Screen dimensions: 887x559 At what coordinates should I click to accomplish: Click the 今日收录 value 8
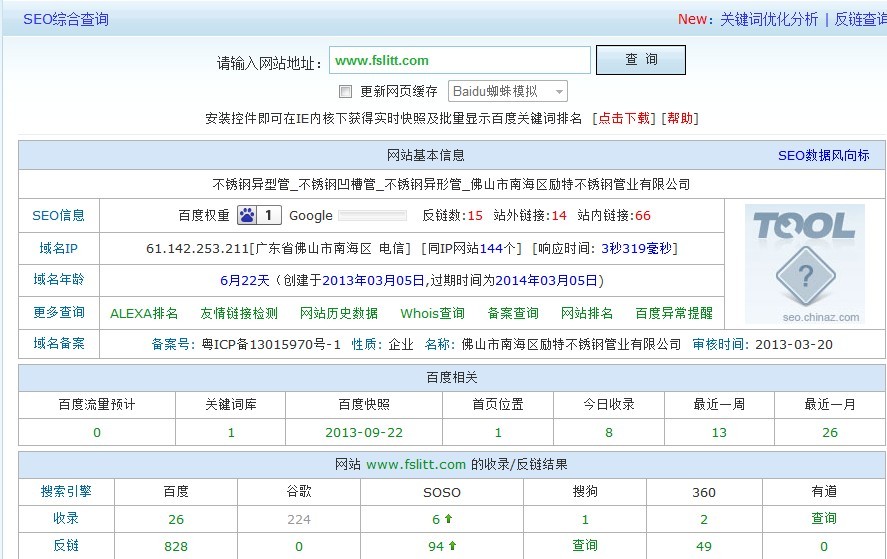pos(609,433)
